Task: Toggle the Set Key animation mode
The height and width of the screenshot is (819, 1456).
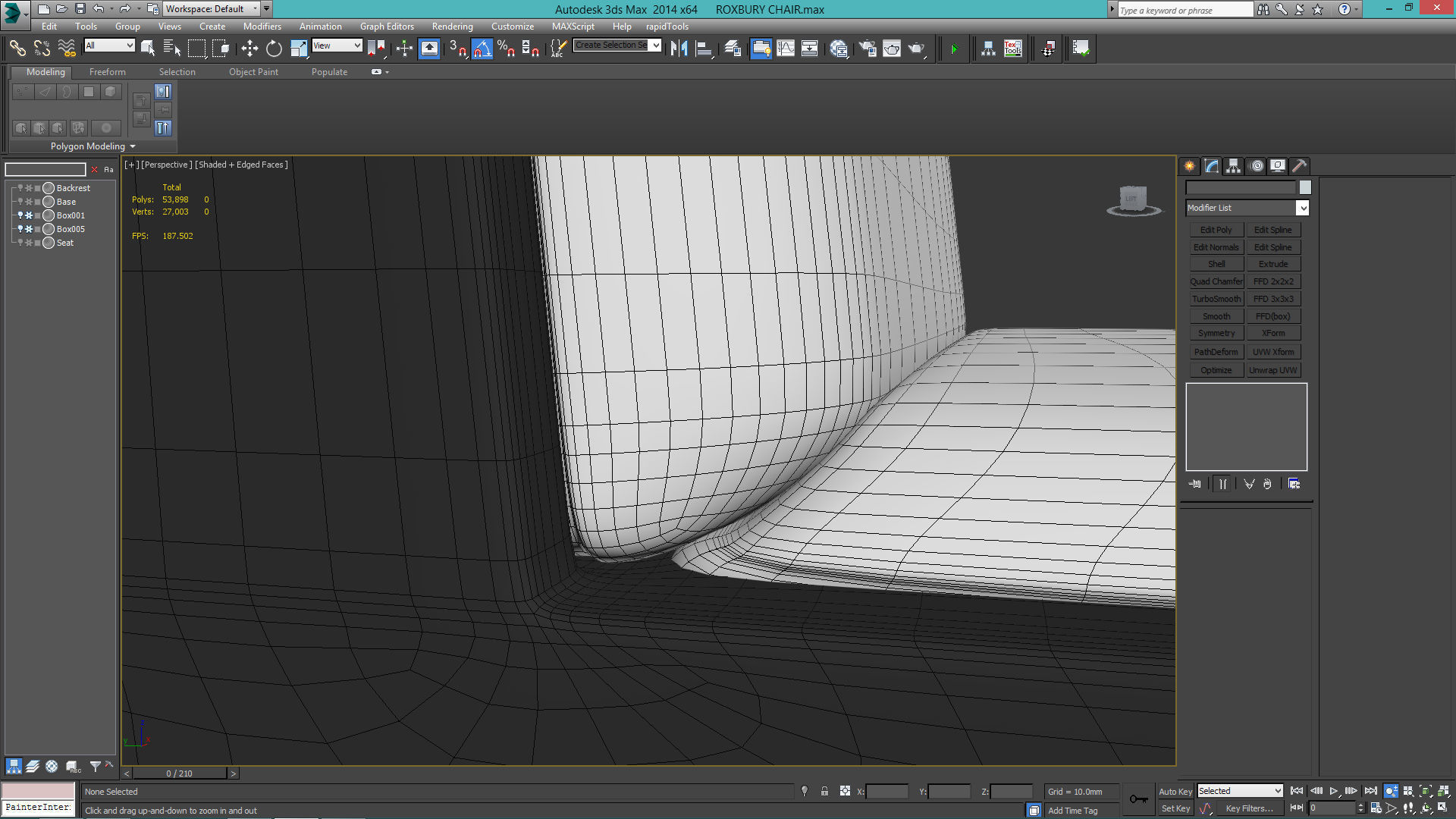Action: (1175, 809)
